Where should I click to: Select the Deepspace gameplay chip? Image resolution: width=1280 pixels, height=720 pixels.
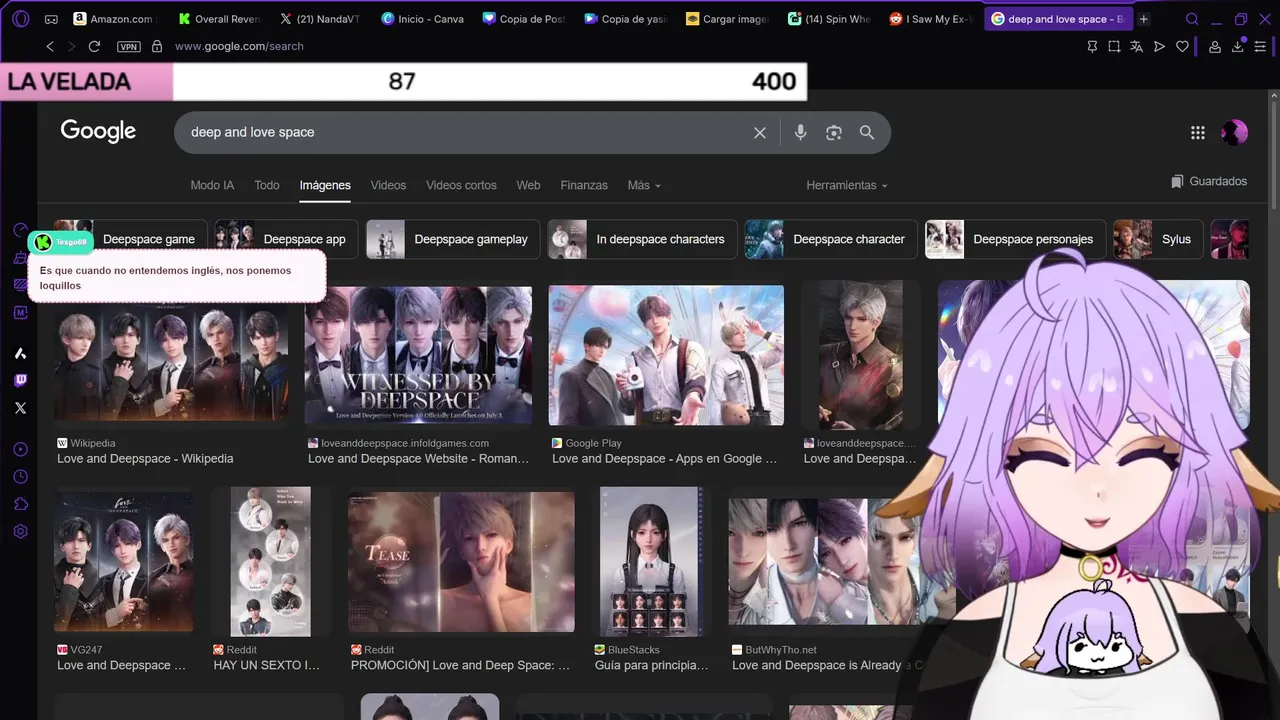click(453, 239)
